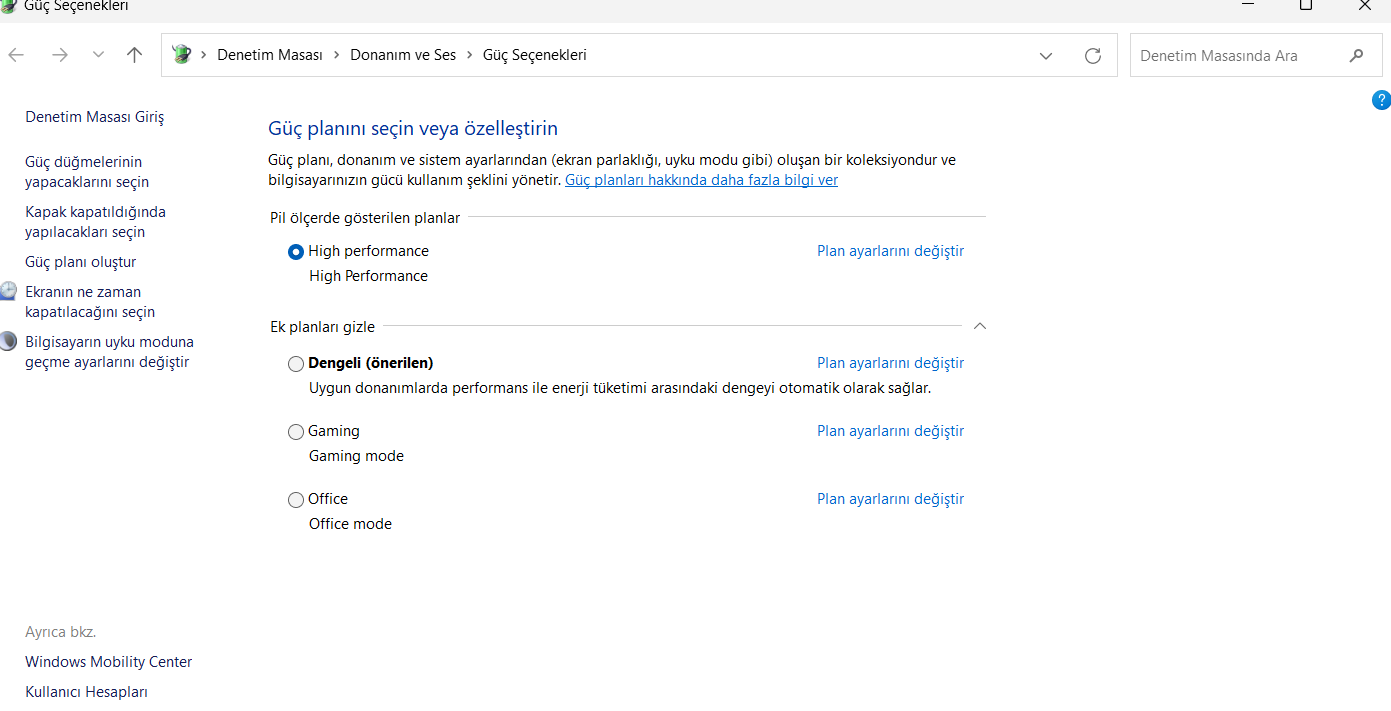Select the Gaming power plan
Image resolution: width=1391 pixels, height=711 pixels.
point(296,432)
